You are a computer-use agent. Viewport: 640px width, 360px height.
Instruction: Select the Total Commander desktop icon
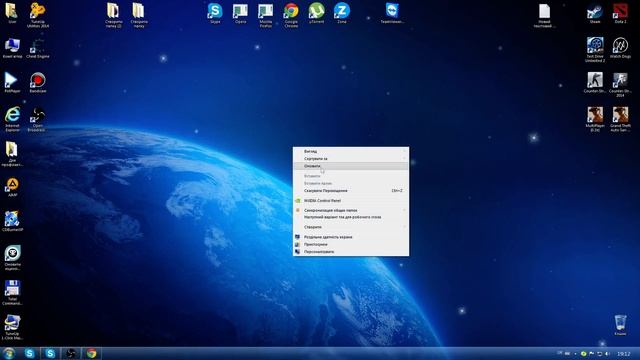coord(12,292)
